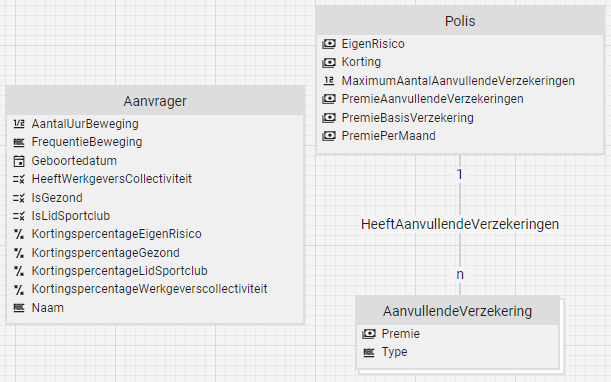The width and height of the screenshot is (611, 382).
Task: Click the boolean icon beside IsGezond
Action: 19,198
